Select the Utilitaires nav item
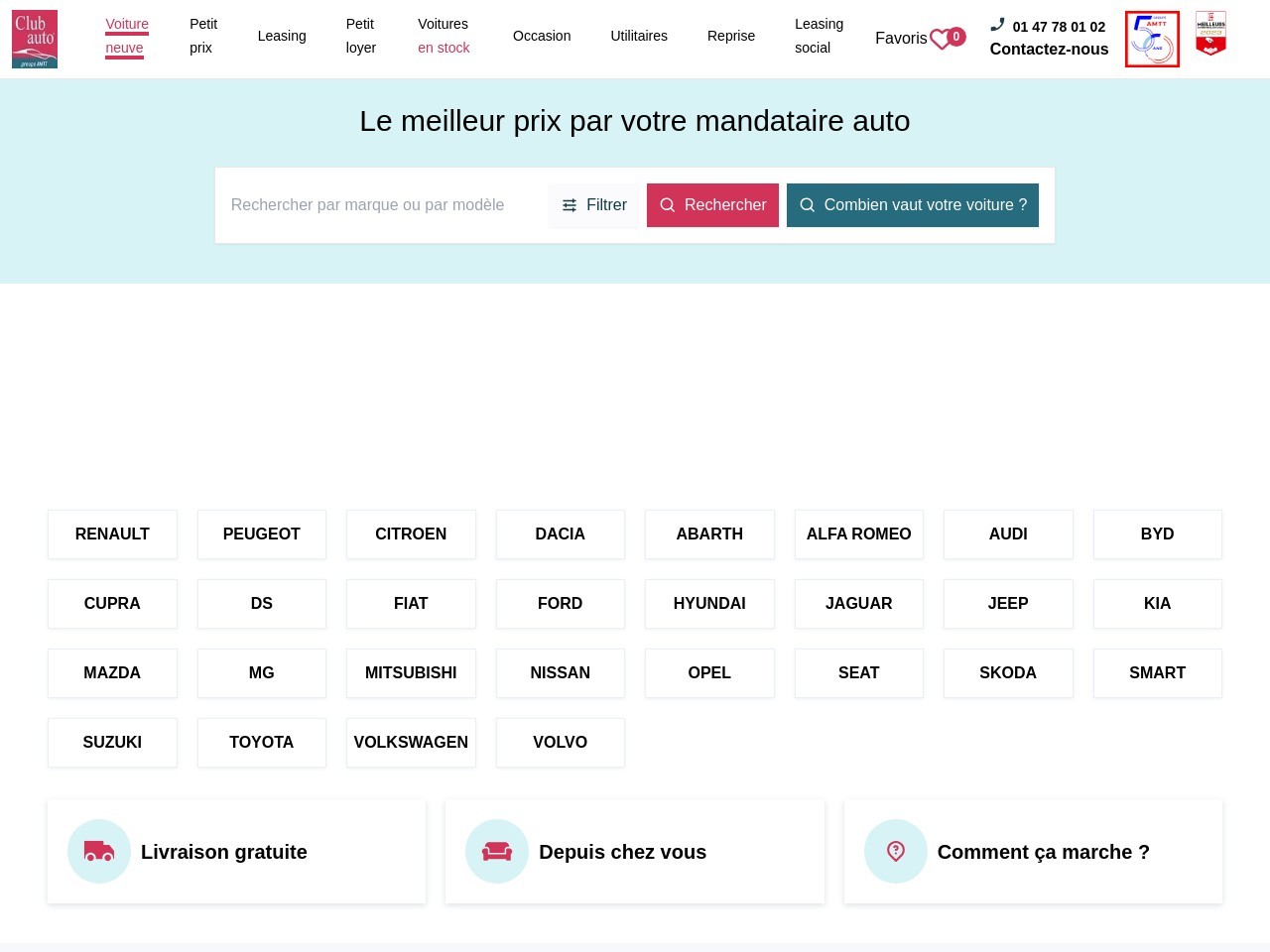The height and width of the screenshot is (952, 1270). point(639,36)
